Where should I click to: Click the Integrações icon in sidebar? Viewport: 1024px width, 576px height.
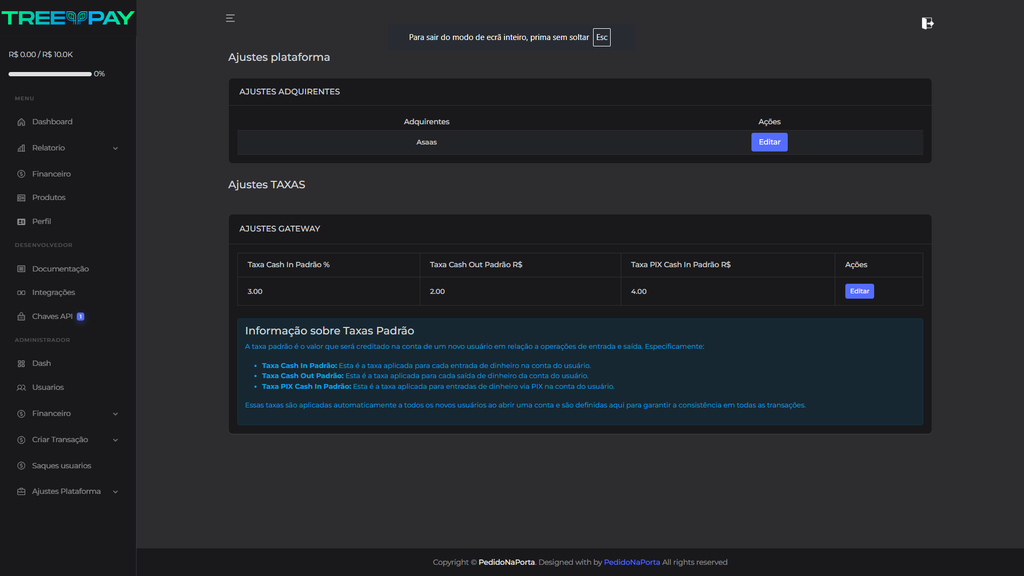22,293
